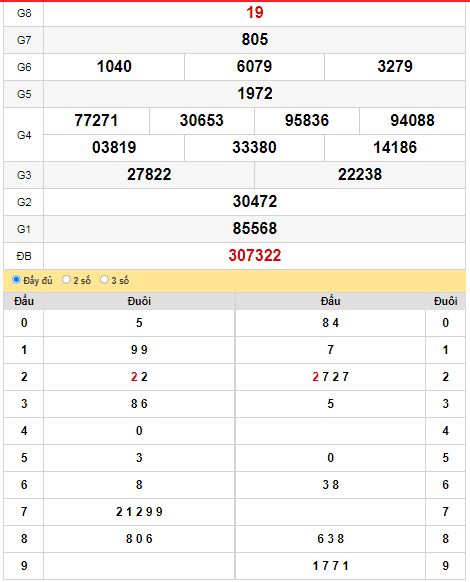This screenshot has width=470, height=582.
Task: Click the special prize number 307322
Action: click(x=255, y=256)
